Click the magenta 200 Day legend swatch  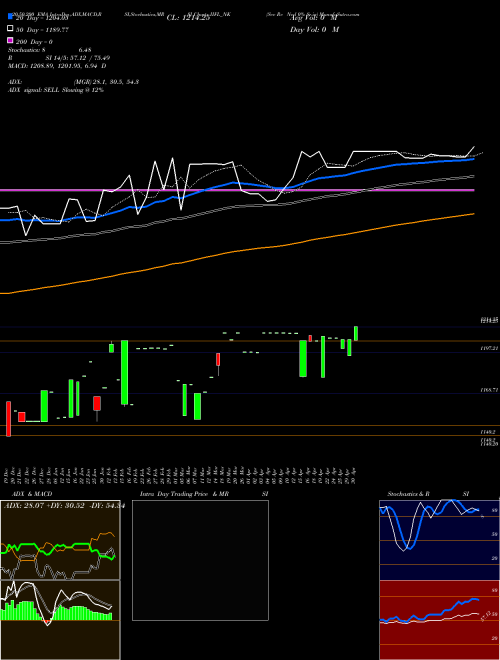click(x=10, y=41)
